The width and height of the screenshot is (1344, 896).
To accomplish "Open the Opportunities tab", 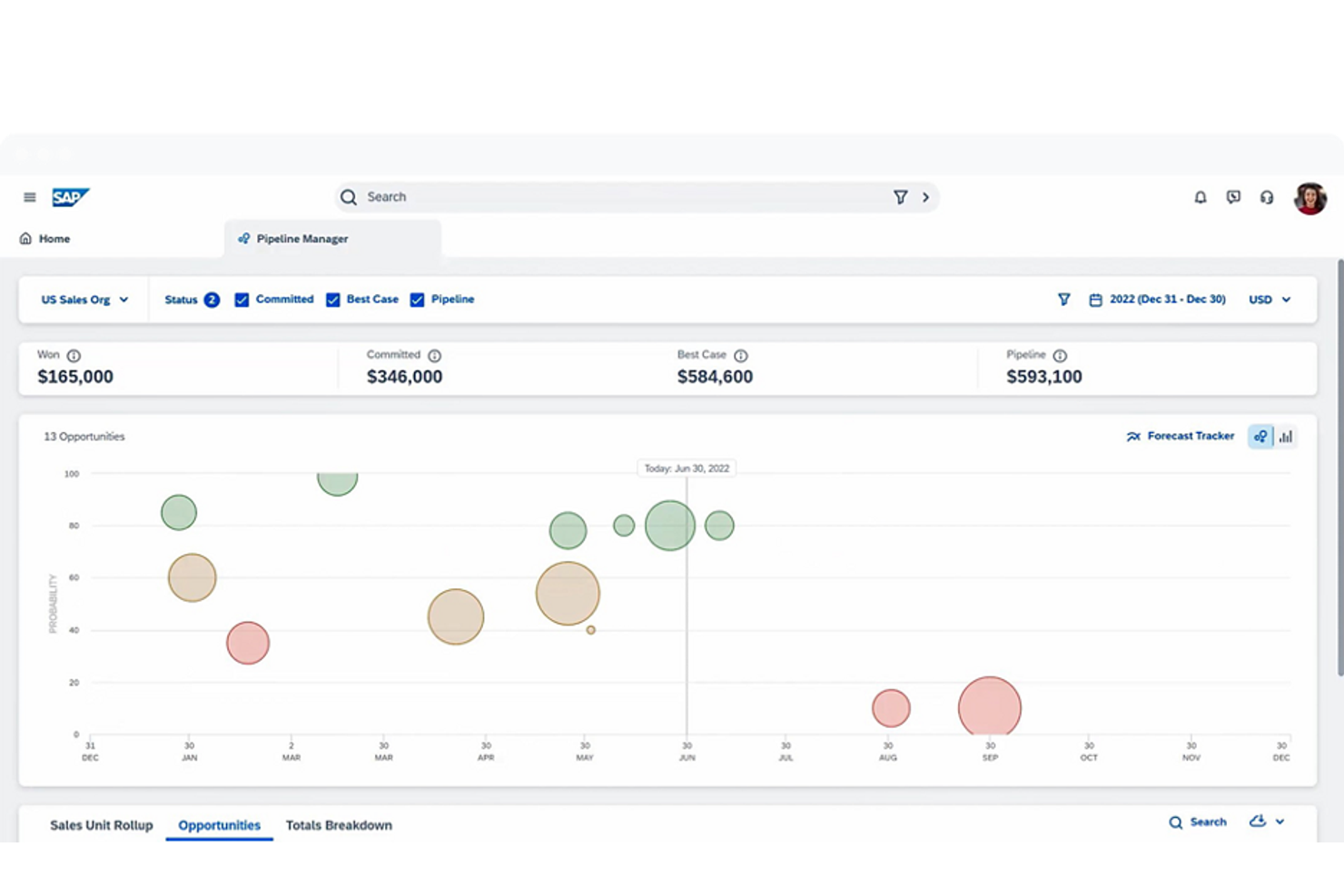I will pos(219,825).
